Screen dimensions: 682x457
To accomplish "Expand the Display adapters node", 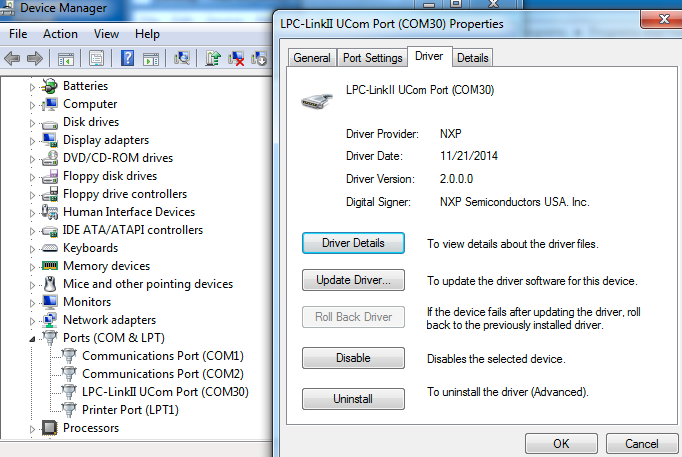I will (33, 140).
